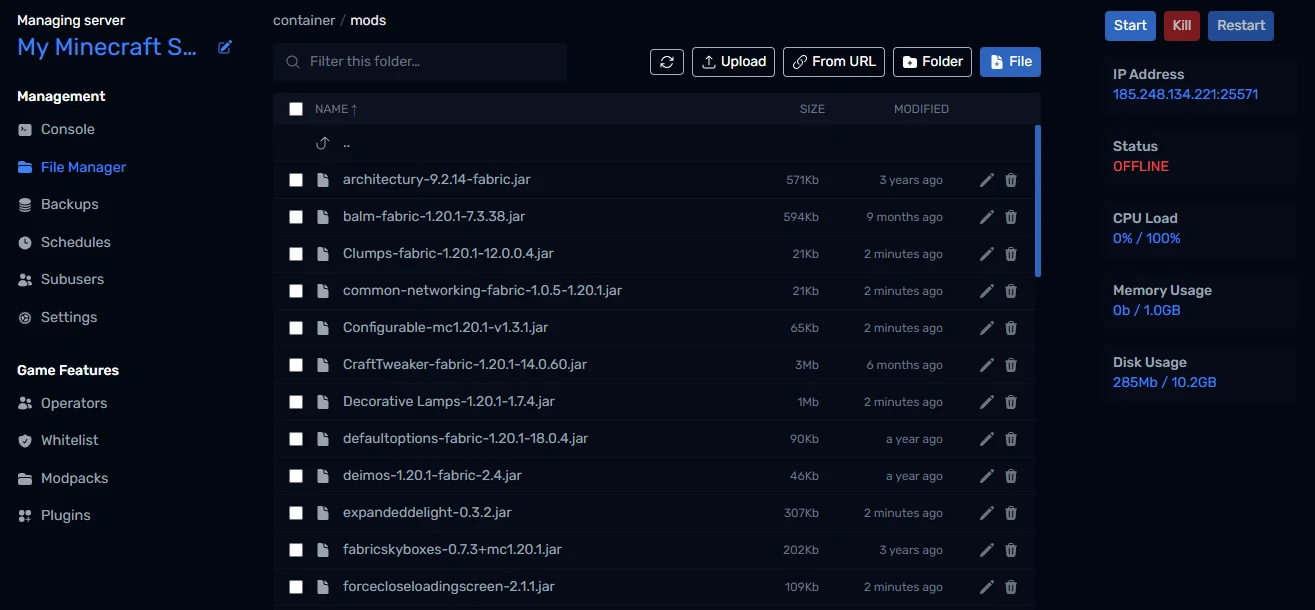Edit common-networking-fabric jar with pencil icon
The width and height of the screenshot is (1315, 610).
tap(987, 291)
